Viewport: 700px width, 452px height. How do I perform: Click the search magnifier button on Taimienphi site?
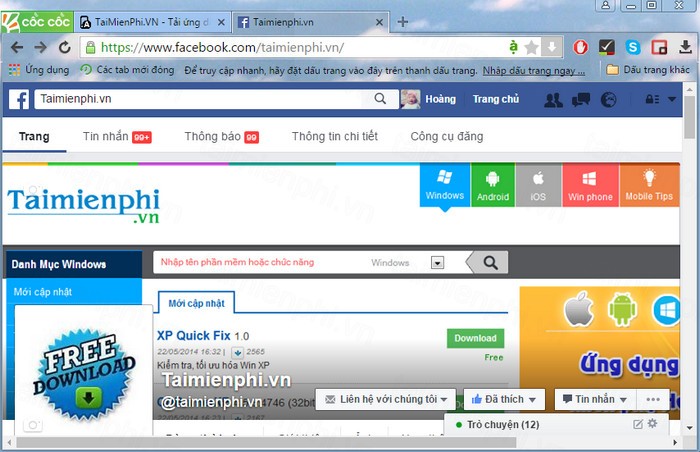pos(490,263)
